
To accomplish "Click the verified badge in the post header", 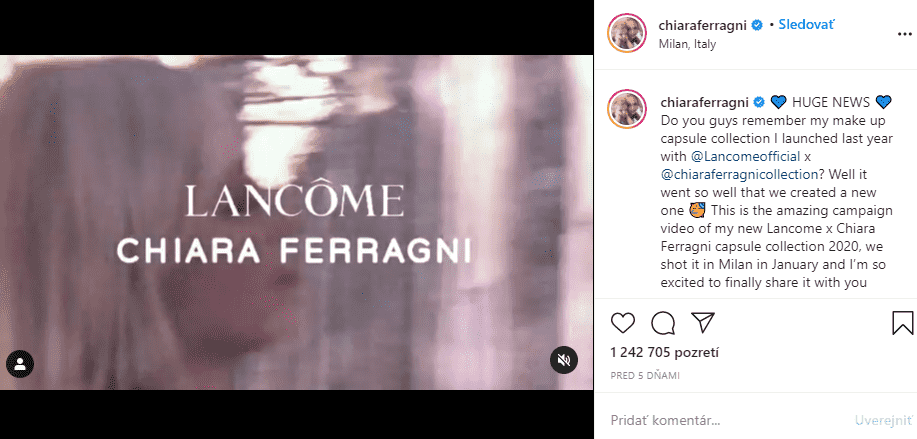I will click(x=757, y=25).
